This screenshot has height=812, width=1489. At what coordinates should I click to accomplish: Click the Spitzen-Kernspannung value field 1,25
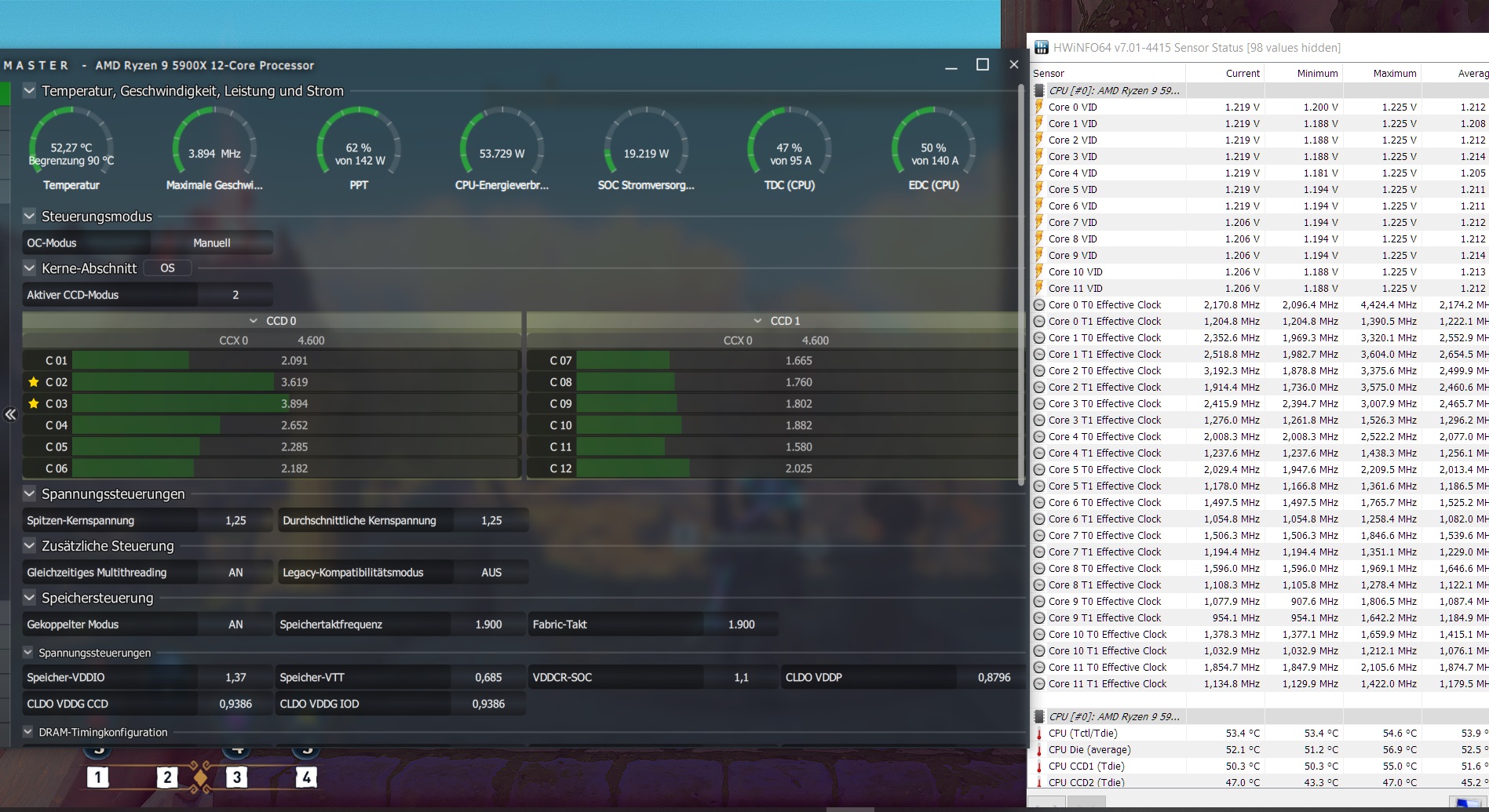(x=235, y=521)
